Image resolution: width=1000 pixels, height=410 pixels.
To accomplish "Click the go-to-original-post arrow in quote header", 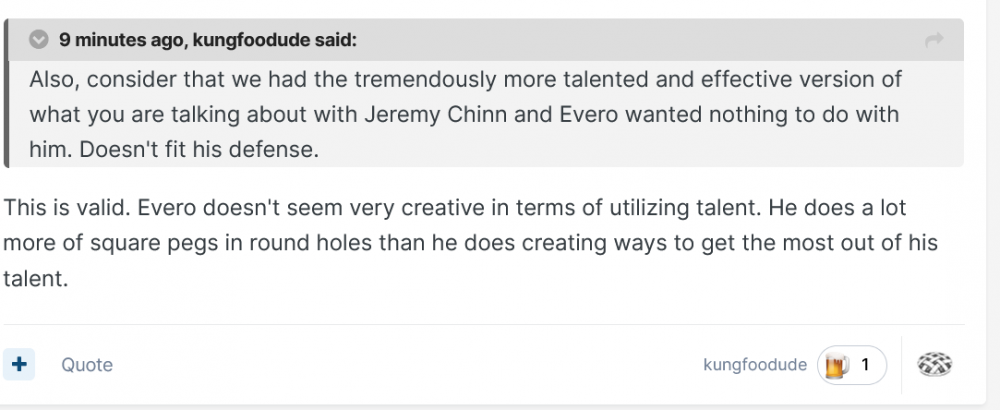I will point(935,40).
